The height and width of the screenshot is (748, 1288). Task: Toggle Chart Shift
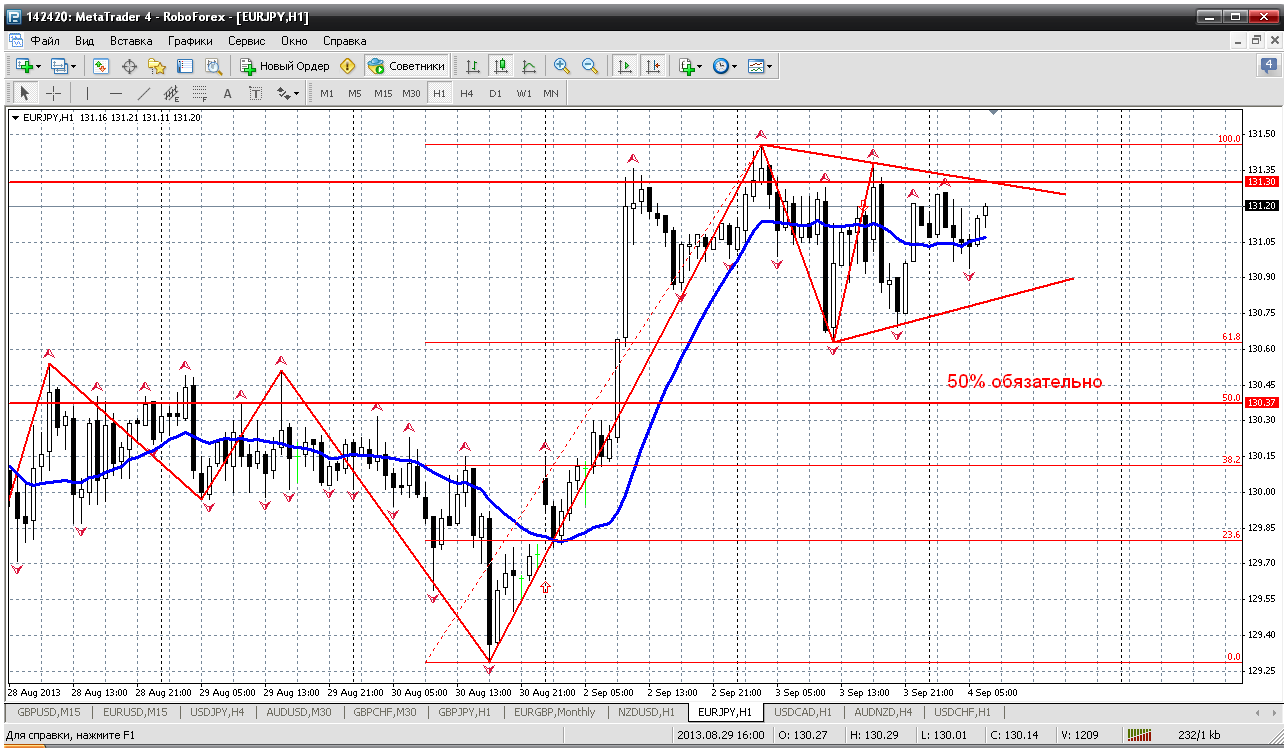(653, 66)
